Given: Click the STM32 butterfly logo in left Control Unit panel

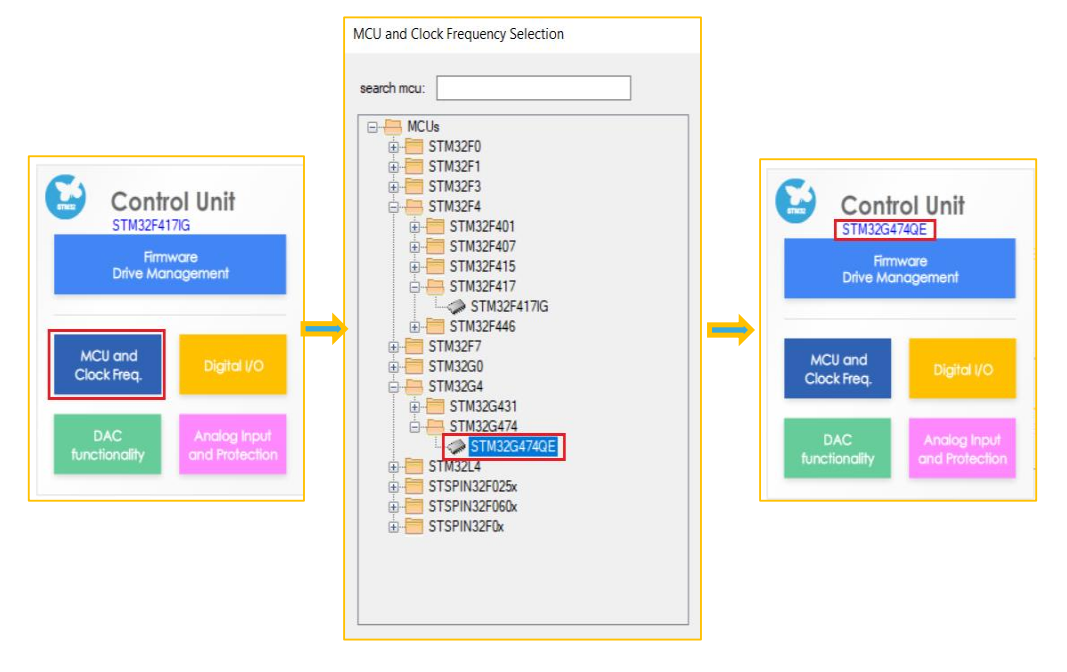Looking at the screenshot, I should [x=65, y=197].
